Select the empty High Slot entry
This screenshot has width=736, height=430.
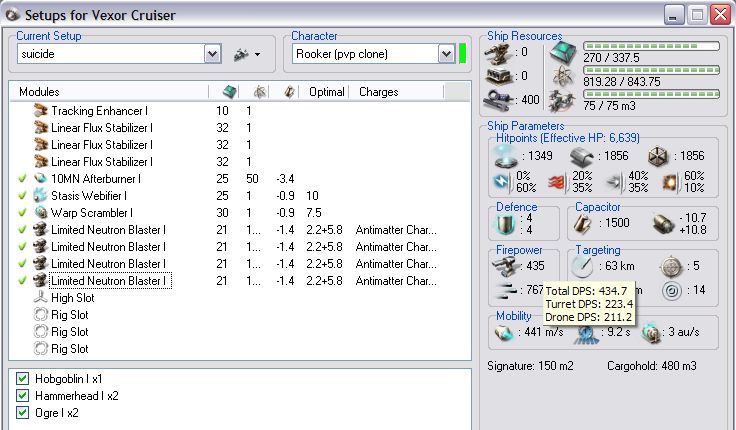(x=72, y=298)
